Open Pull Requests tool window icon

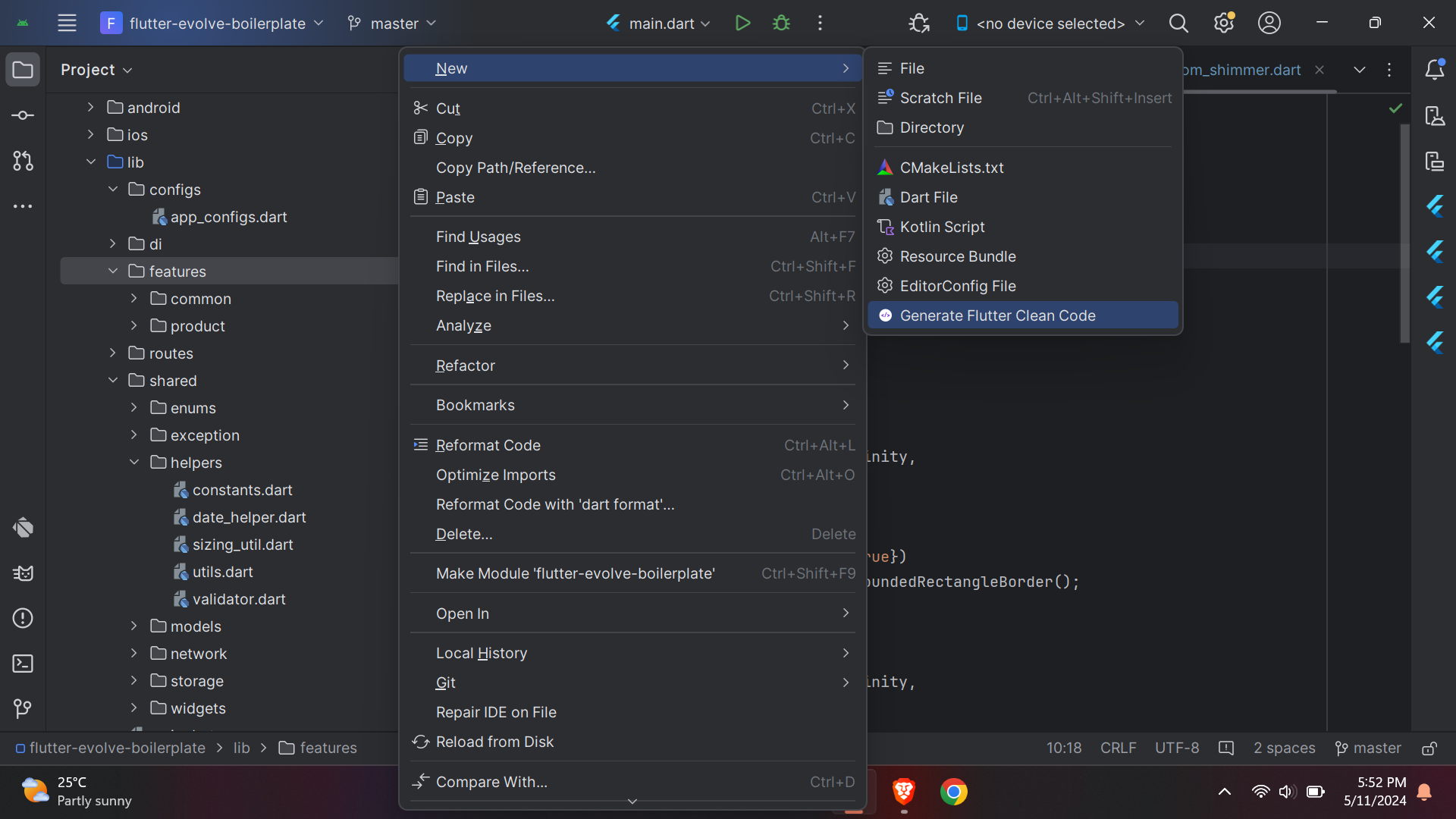tap(23, 161)
